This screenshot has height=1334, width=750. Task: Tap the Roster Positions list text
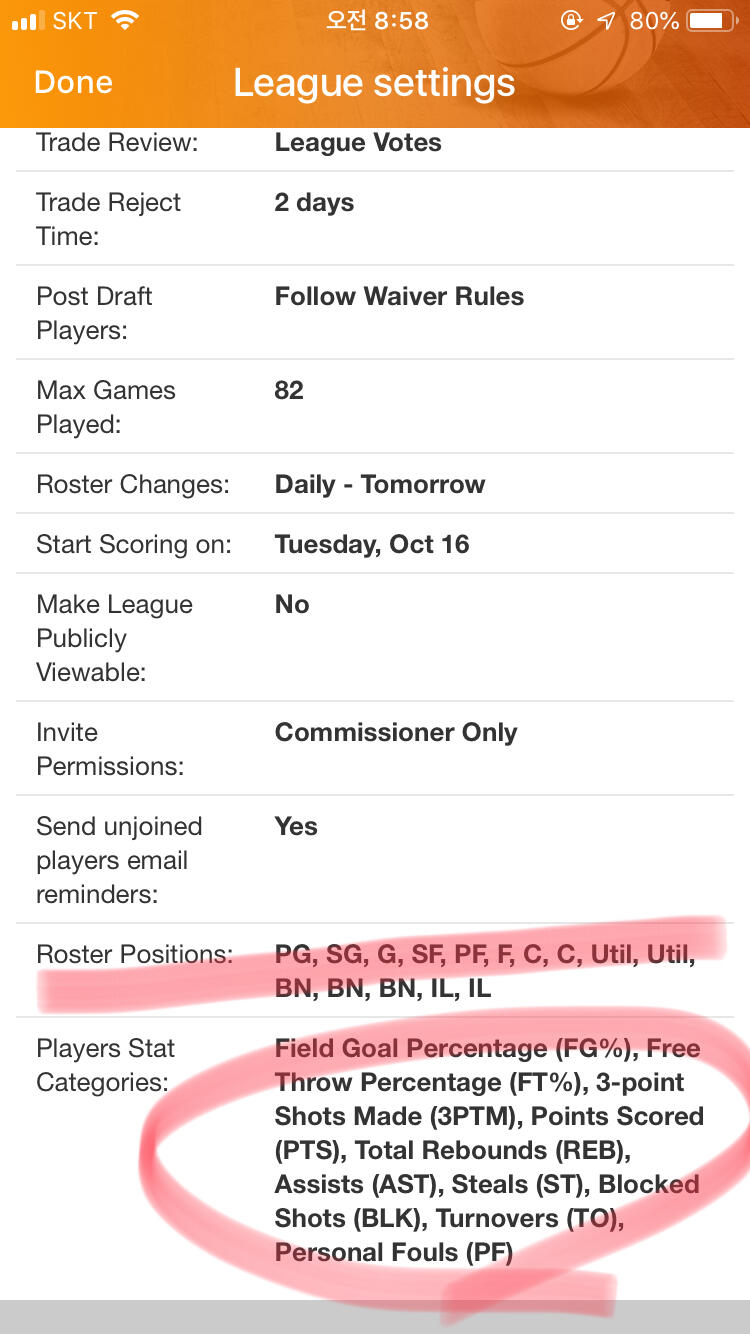[x=485, y=971]
